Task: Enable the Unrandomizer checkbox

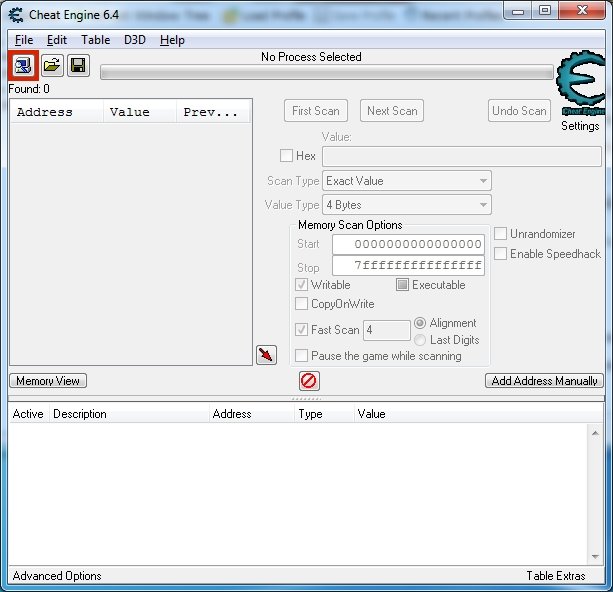Action: pos(500,234)
